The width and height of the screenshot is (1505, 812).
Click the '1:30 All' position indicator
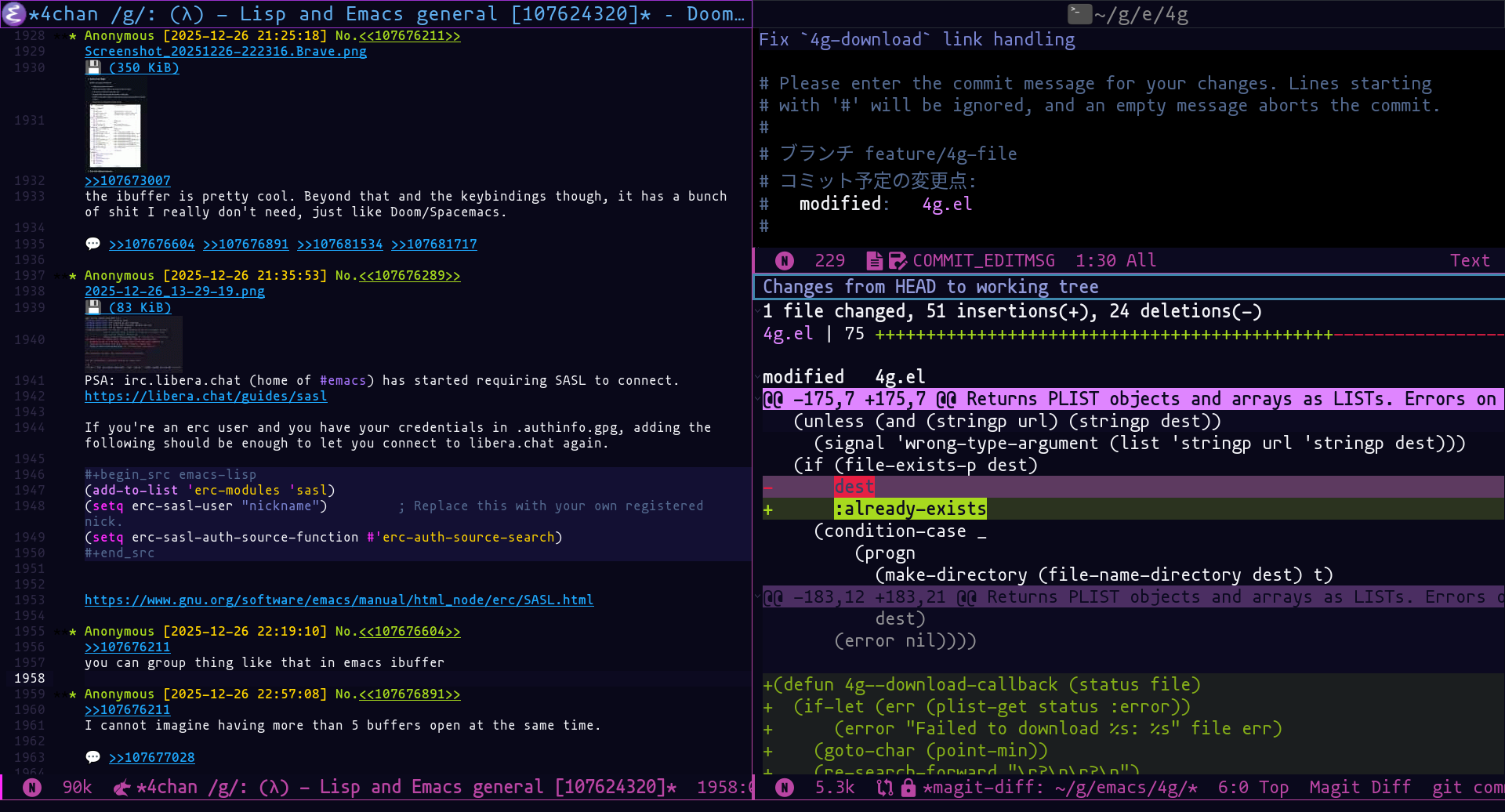1115,261
